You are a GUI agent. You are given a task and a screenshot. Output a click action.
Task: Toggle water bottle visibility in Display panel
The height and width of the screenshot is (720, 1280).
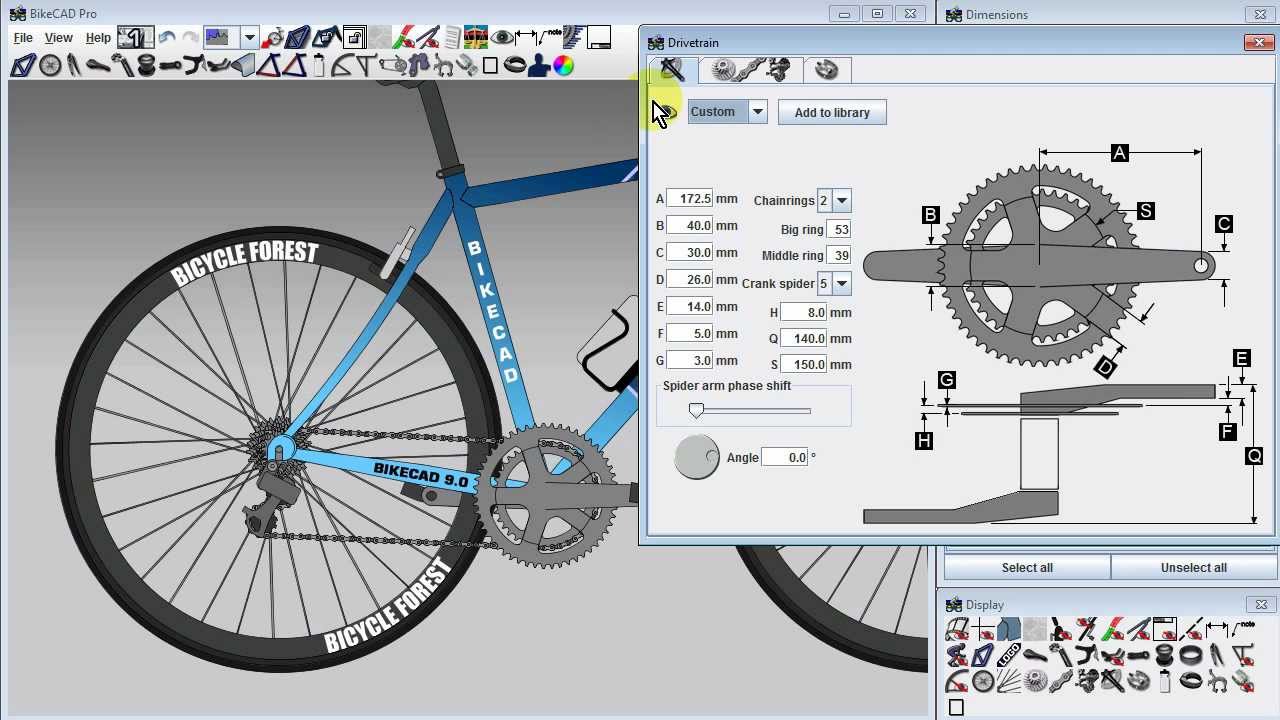1164,681
